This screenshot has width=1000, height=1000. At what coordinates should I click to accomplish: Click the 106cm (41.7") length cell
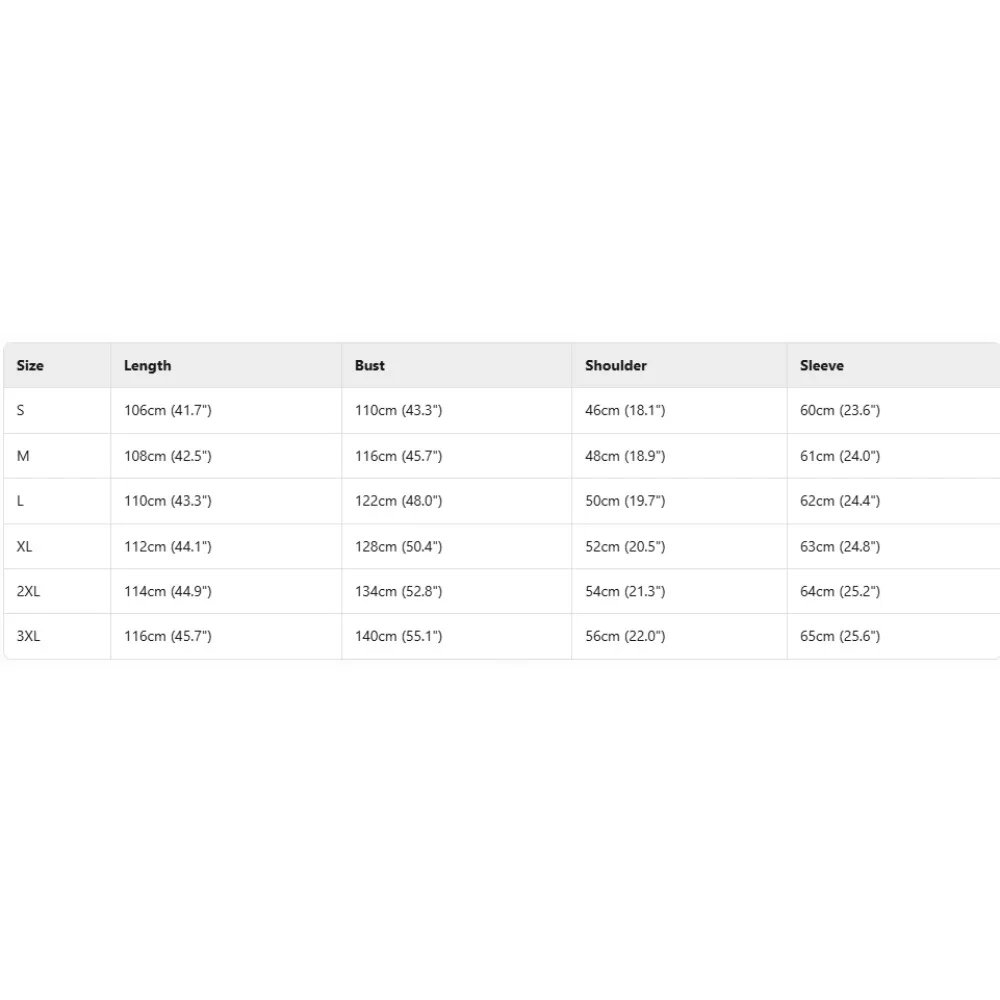(x=167, y=411)
